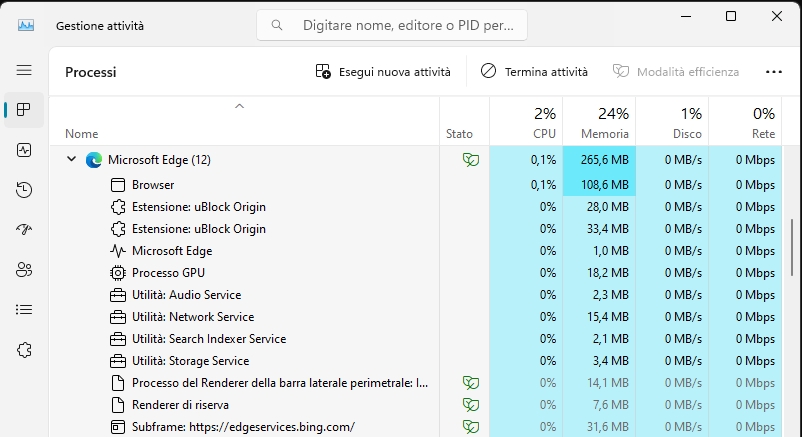The width and height of the screenshot is (802, 437).
Task: Click the toolbox icon for Audio Service
Action: [118, 295]
